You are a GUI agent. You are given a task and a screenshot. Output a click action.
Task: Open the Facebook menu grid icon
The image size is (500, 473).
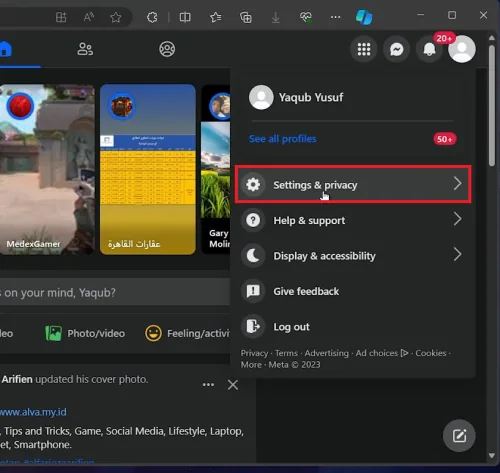(x=364, y=50)
